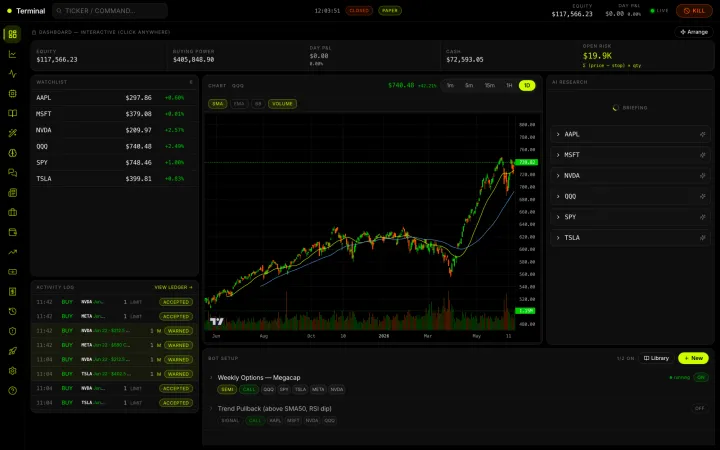
Task: Expand the TSLA AI research entry
Action: click(x=630, y=237)
